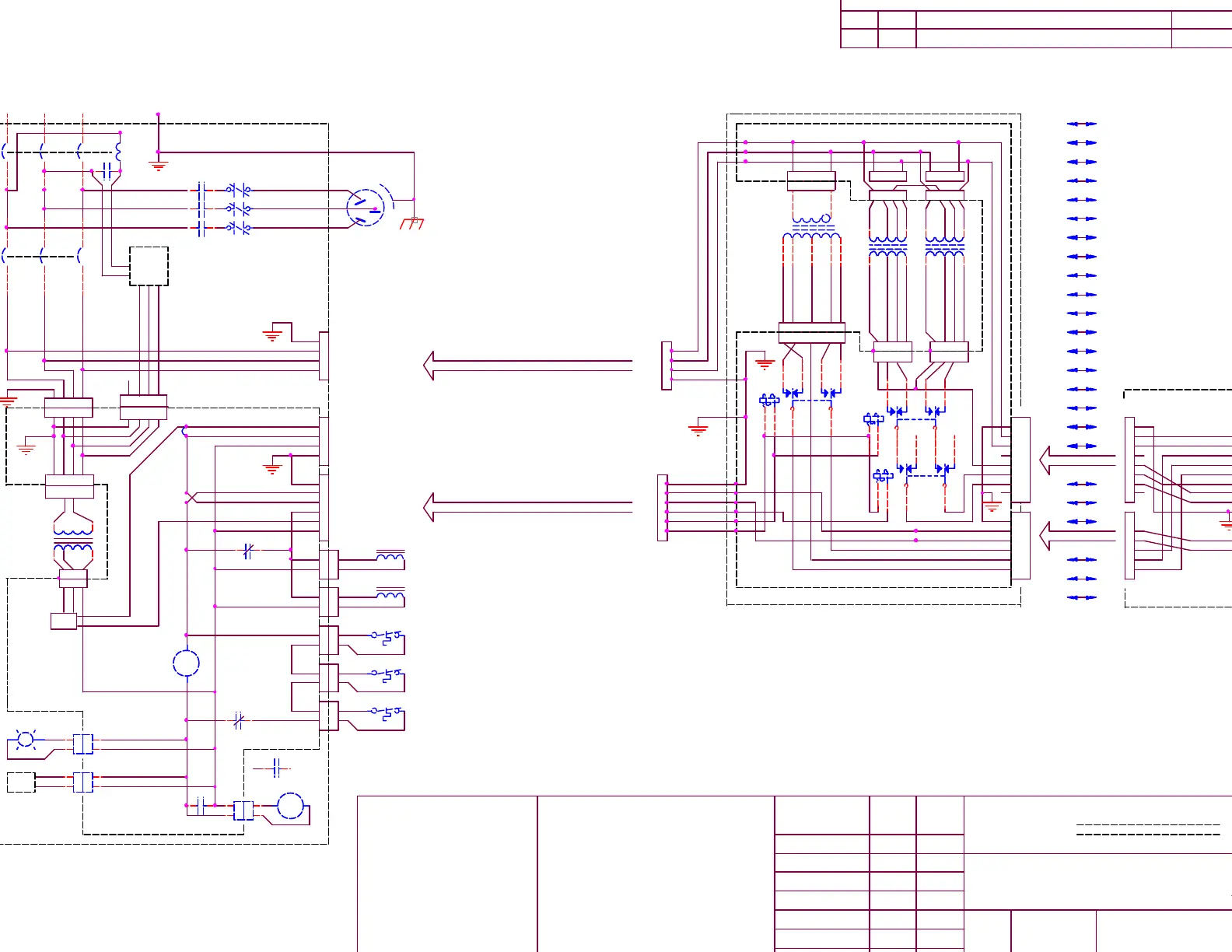The image size is (1232, 952).
Task: Select the upper large left-pointing hollow arrow
Action: pos(528,366)
